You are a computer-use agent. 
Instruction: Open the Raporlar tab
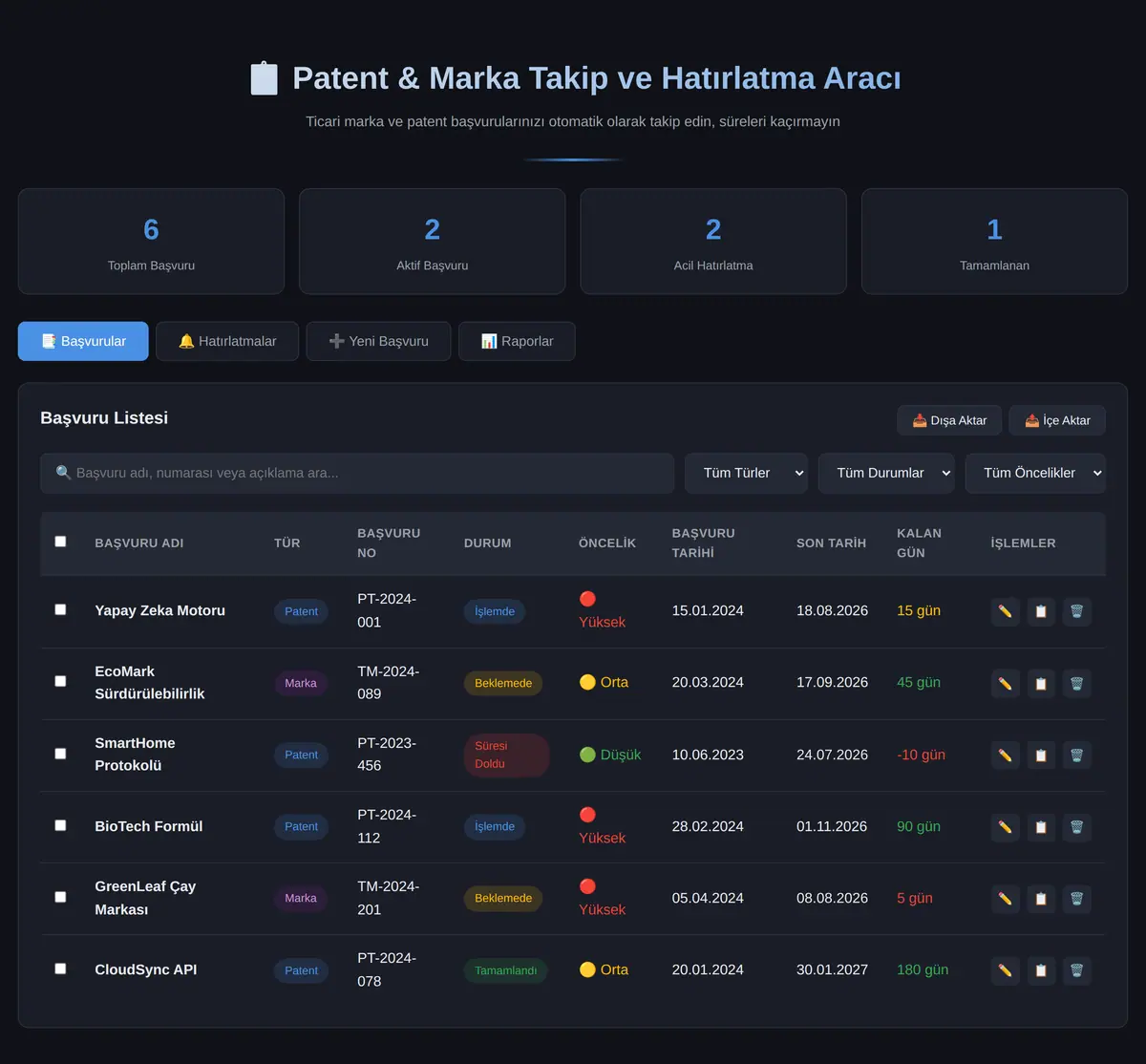pos(517,341)
